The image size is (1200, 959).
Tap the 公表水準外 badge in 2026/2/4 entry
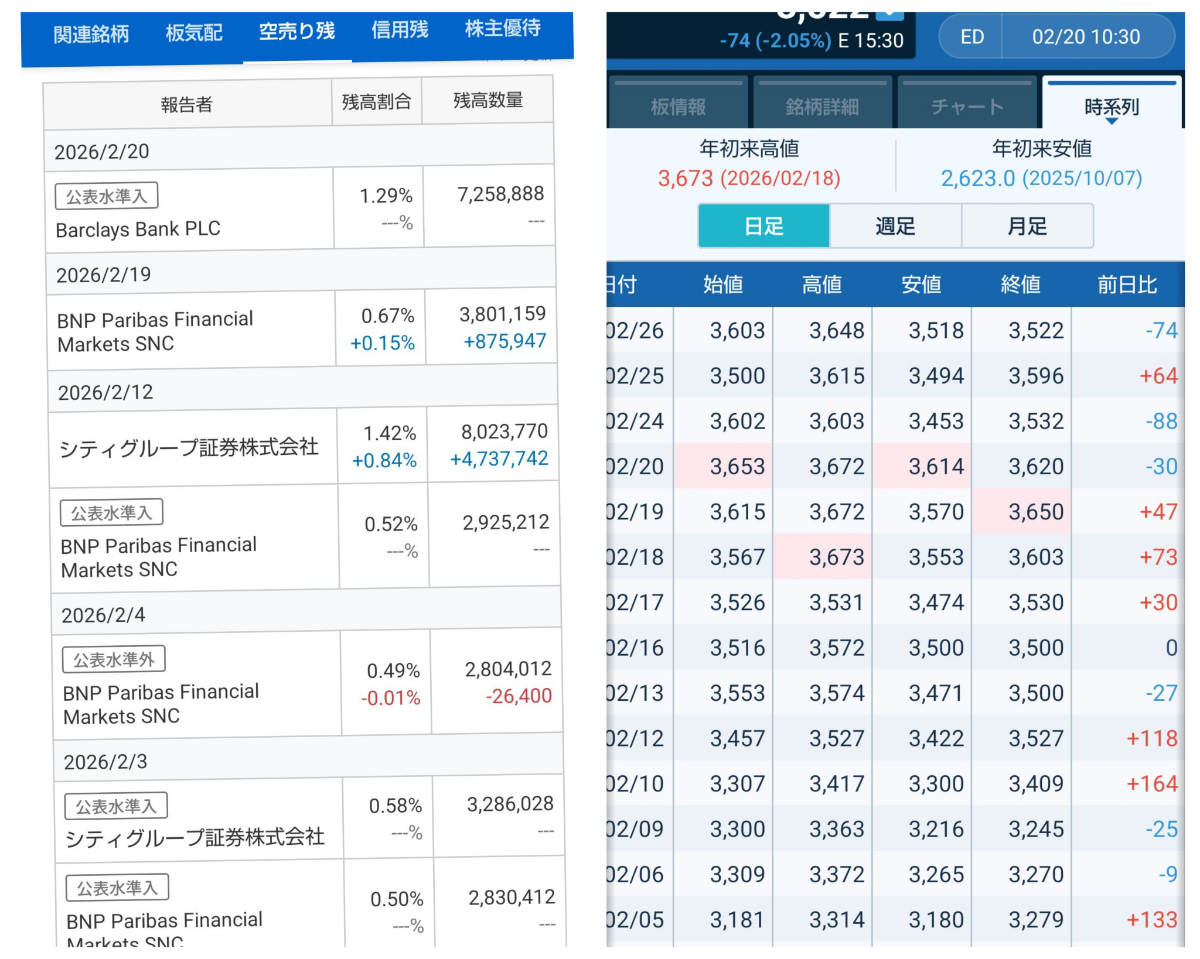[115, 659]
